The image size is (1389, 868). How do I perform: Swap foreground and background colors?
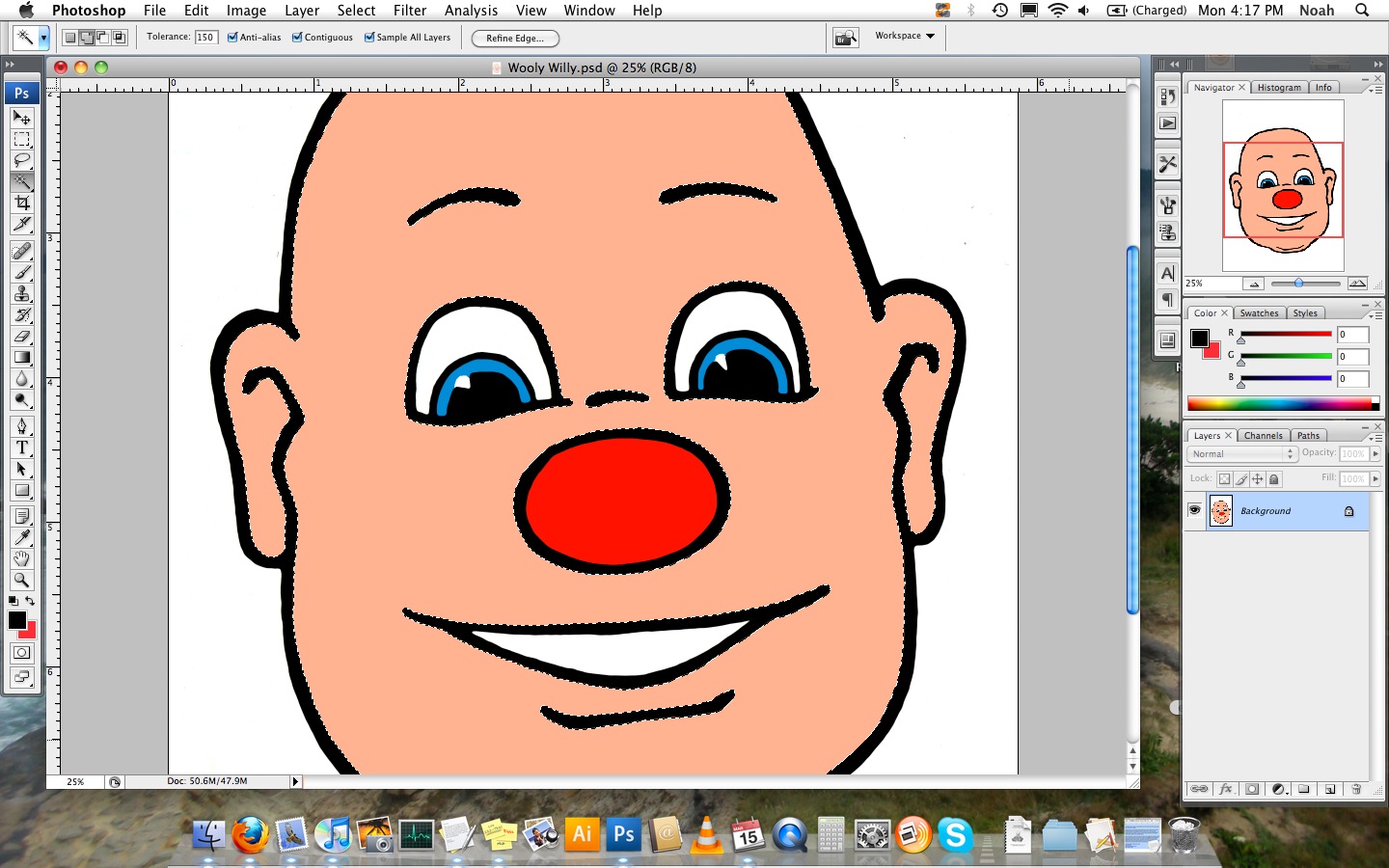point(30,601)
